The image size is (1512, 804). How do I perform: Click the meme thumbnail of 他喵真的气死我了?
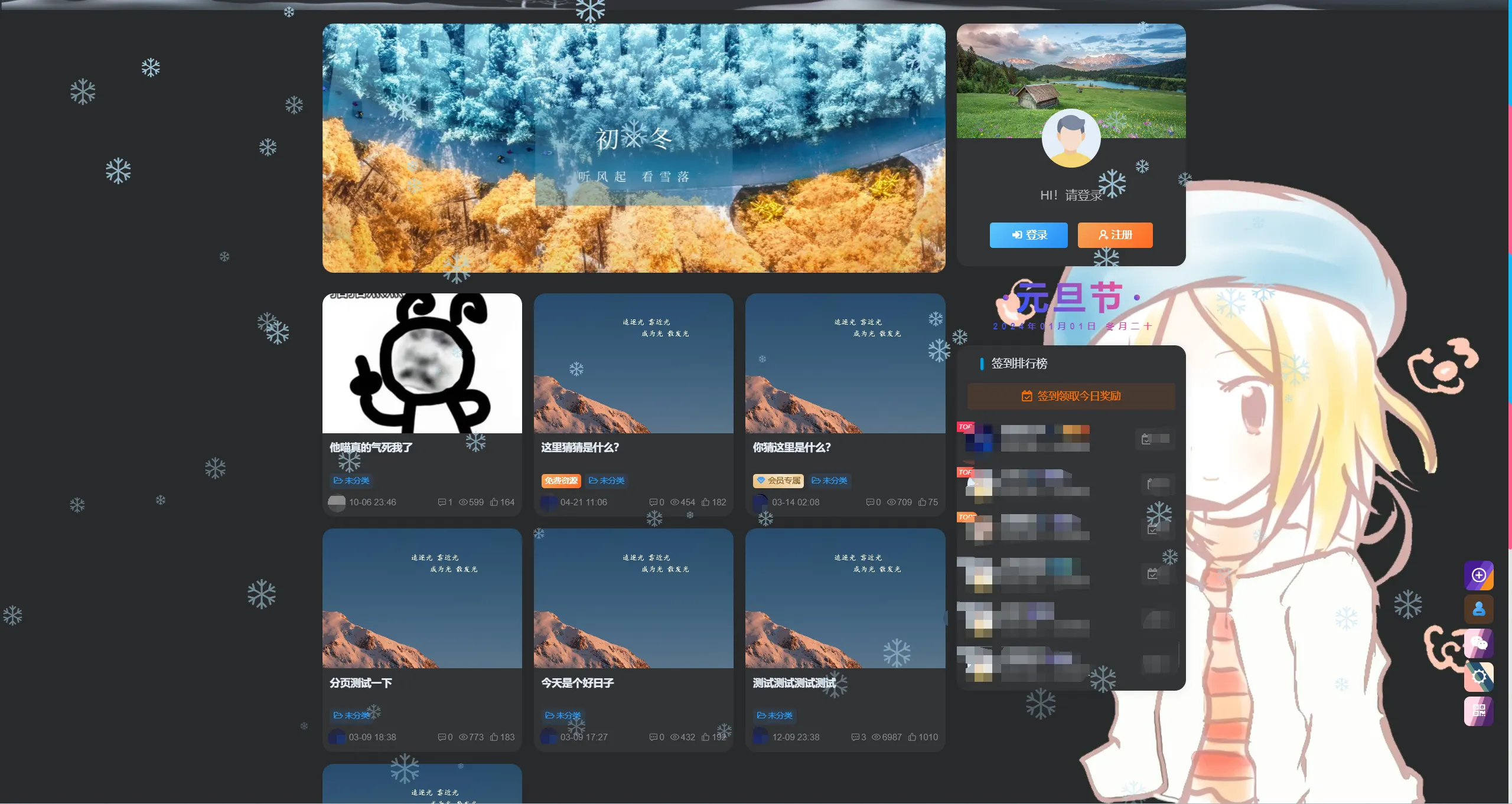click(x=422, y=364)
